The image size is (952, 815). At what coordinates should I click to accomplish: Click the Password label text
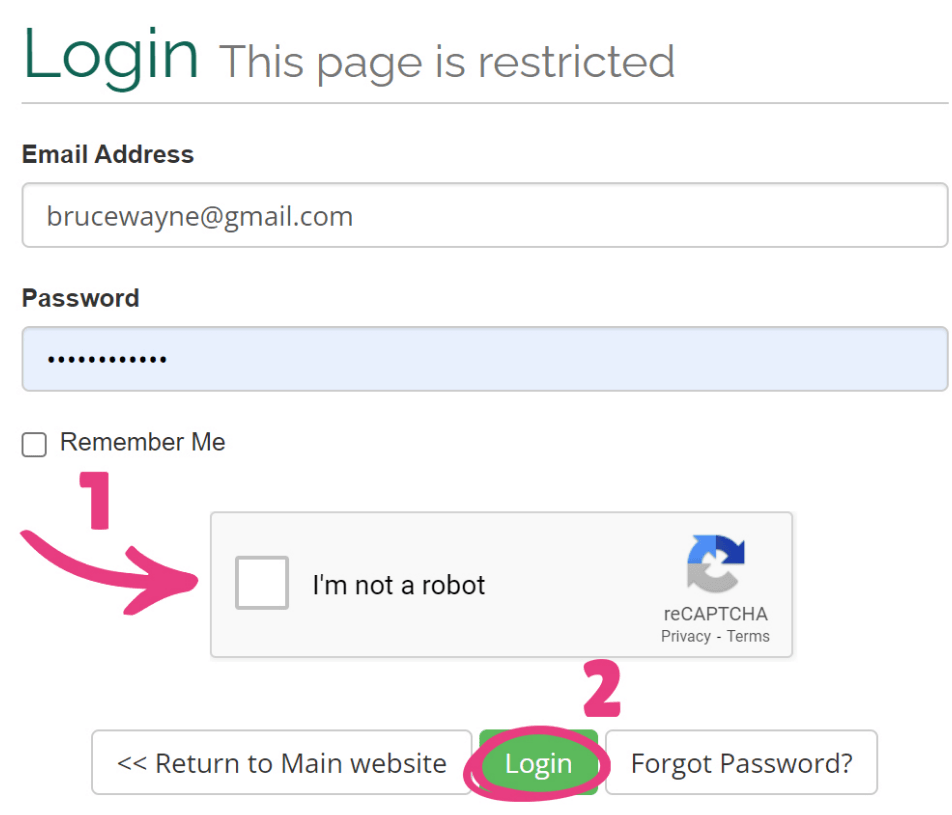[x=80, y=297]
